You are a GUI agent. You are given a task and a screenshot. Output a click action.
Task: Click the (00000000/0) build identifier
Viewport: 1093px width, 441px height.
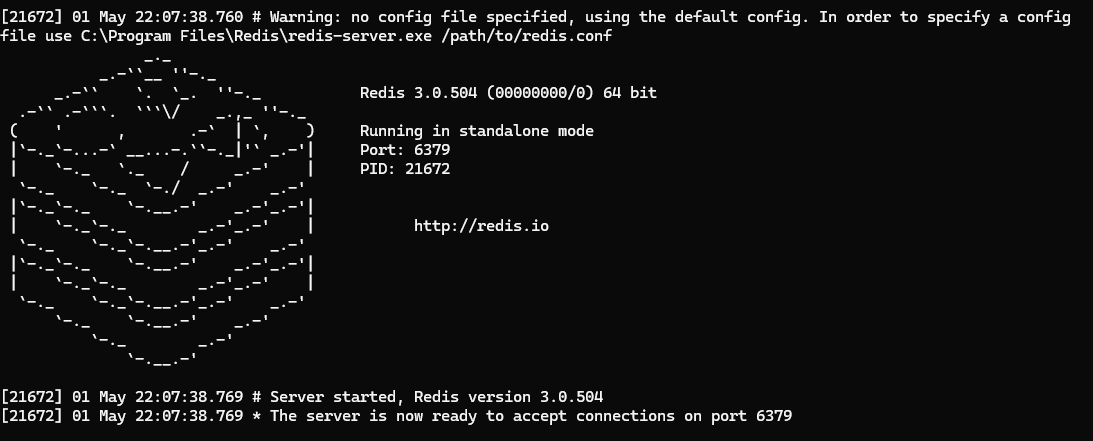[540, 93]
